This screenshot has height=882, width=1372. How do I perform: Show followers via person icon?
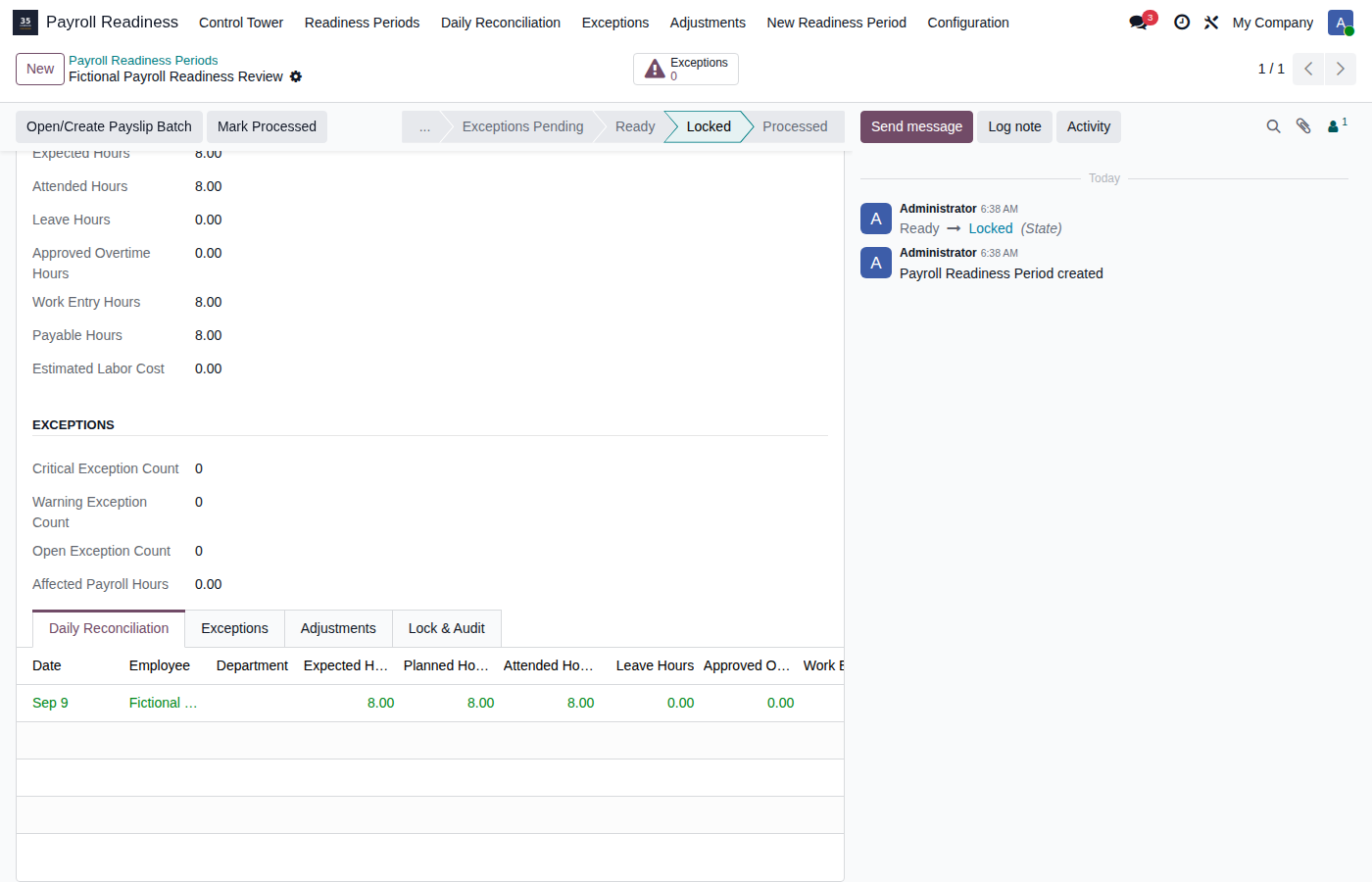pos(1337,125)
